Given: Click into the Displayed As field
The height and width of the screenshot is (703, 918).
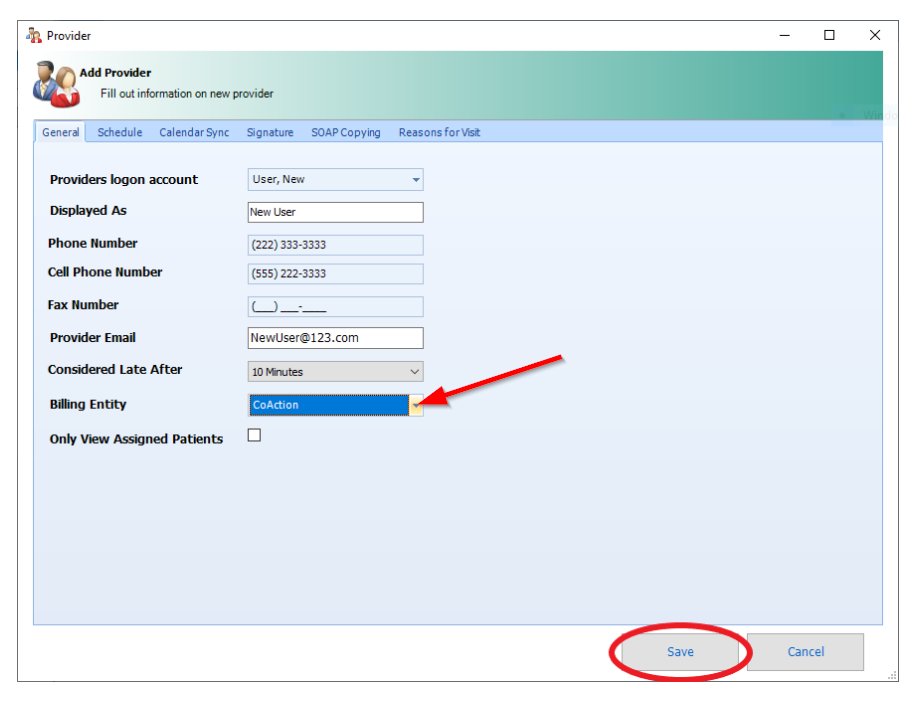Looking at the screenshot, I should (x=335, y=212).
